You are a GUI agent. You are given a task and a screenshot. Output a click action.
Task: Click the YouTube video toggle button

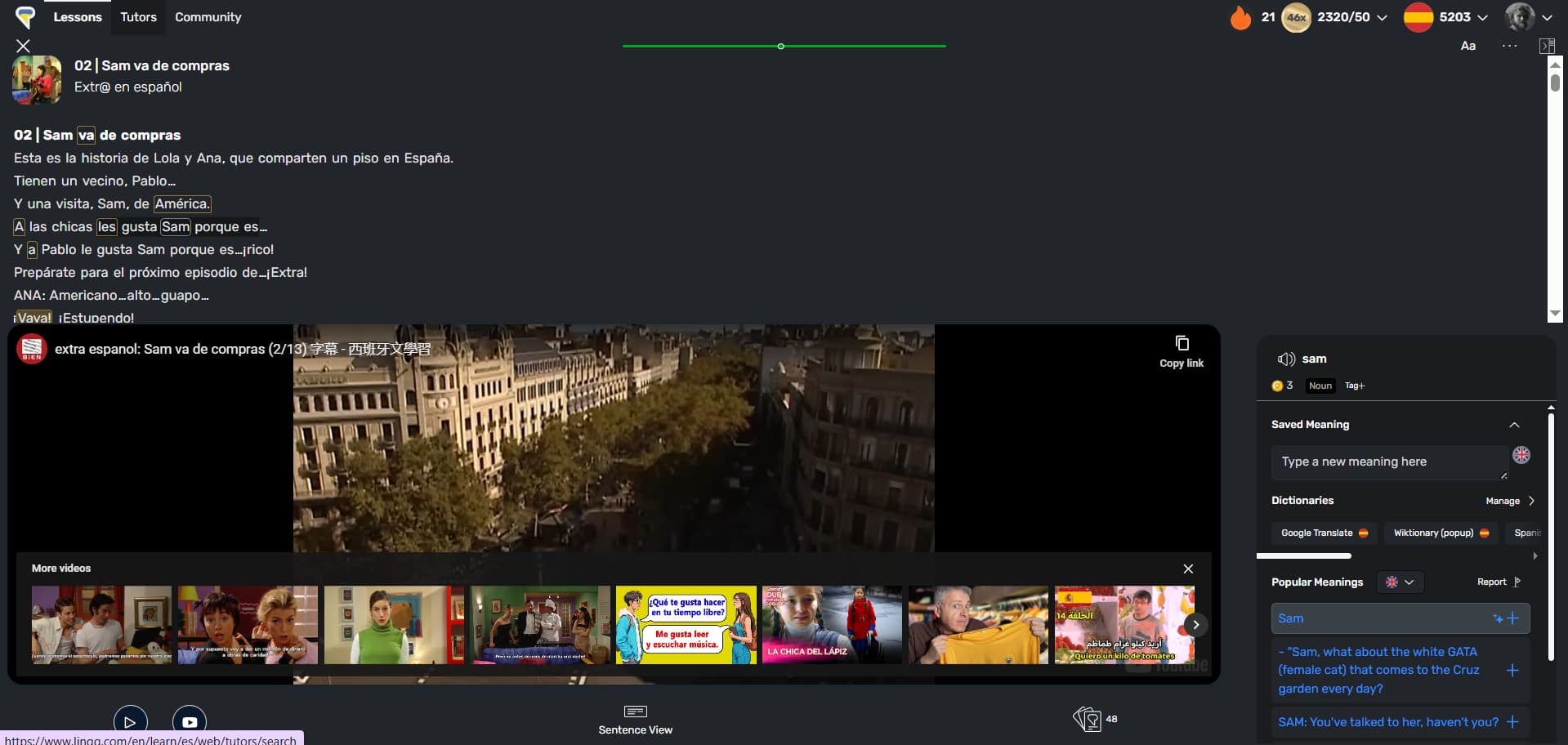click(x=190, y=722)
